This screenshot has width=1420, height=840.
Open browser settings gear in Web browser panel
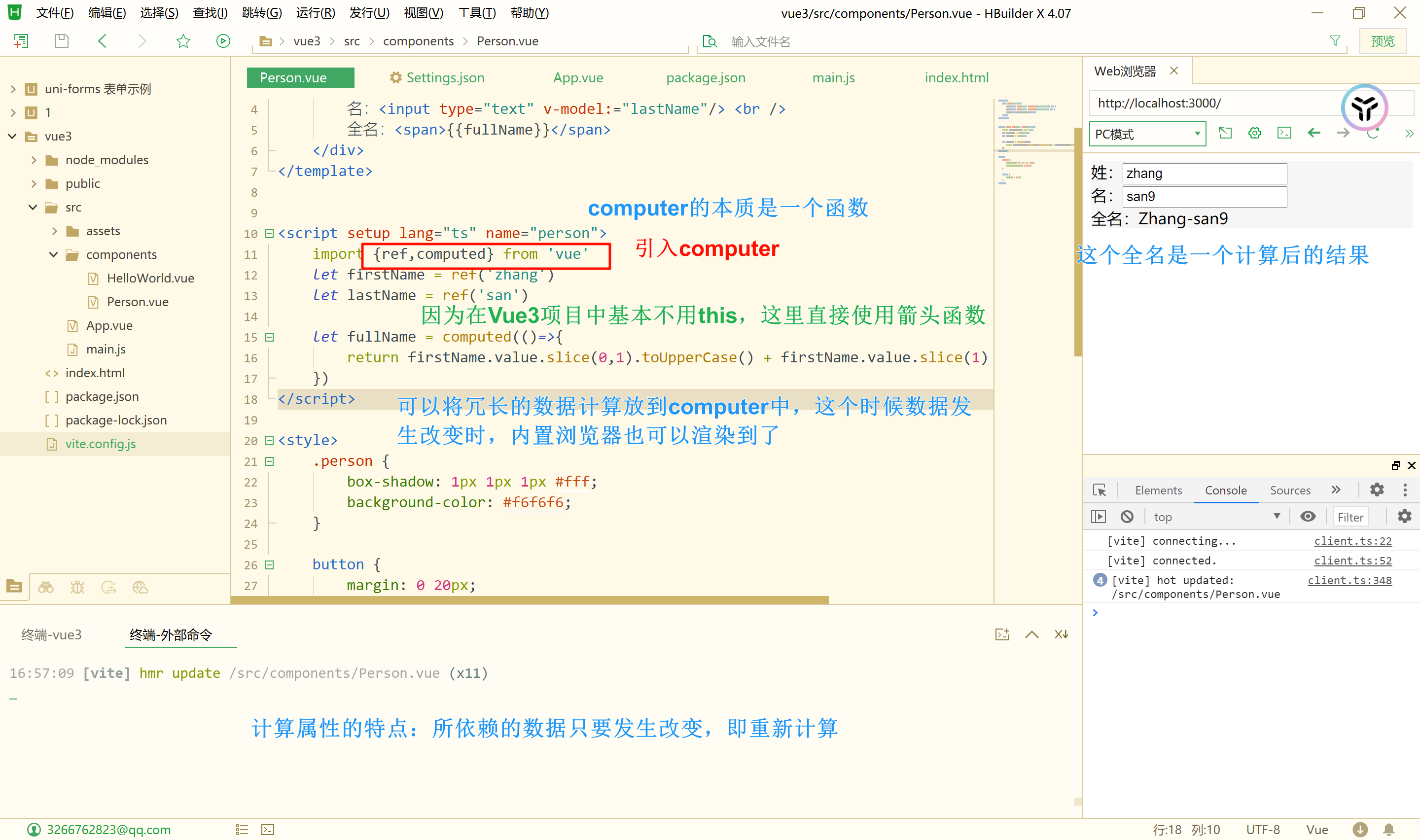pyautogui.click(x=1254, y=134)
